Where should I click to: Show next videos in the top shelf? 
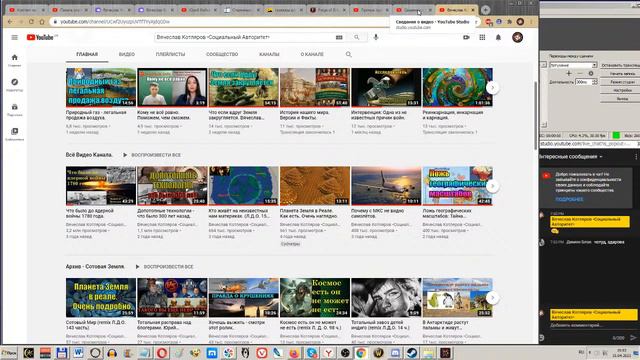pos(493,87)
